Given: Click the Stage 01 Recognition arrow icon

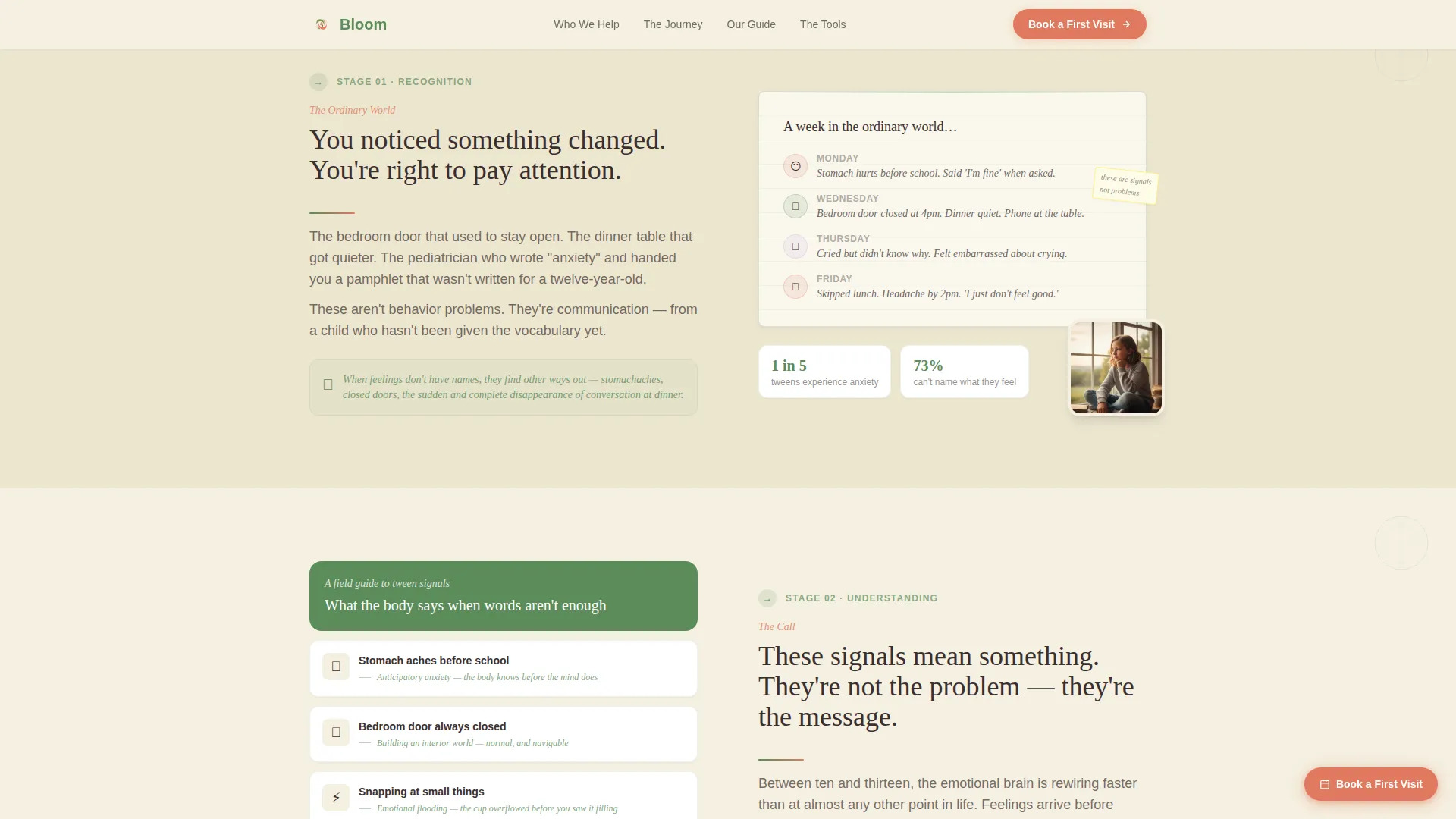Looking at the screenshot, I should point(318,82).
